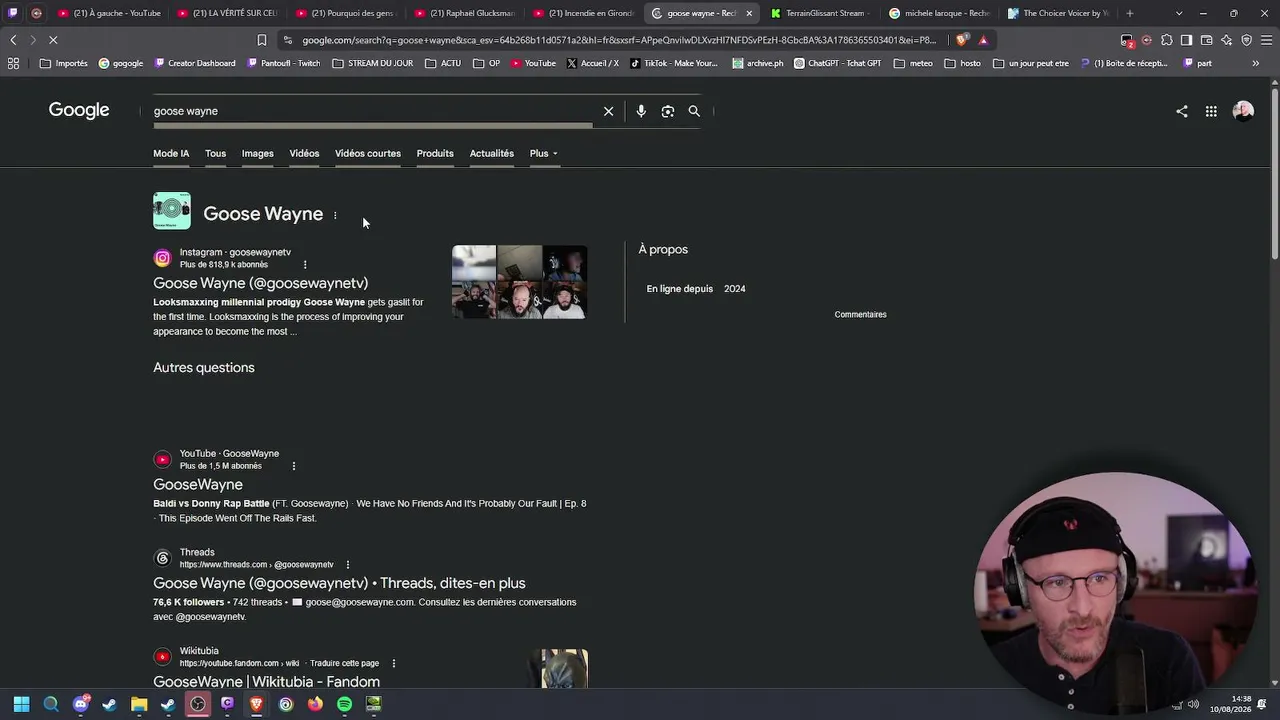The width and height of the screenshot is (1280, 720).
Task: Start voice search with the microphone icon
Action: 641,111
